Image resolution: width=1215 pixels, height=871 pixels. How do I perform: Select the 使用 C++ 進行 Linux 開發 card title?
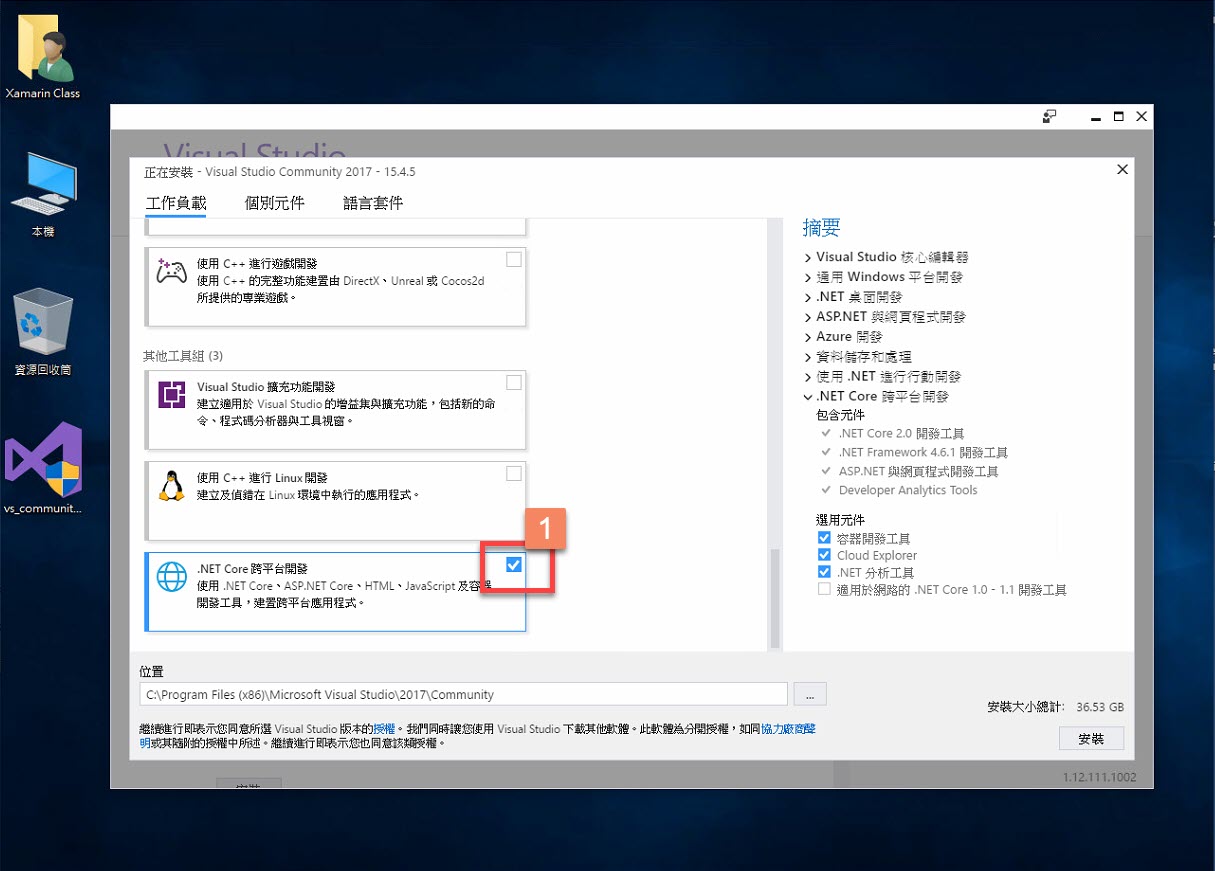[x=262, y=478]
